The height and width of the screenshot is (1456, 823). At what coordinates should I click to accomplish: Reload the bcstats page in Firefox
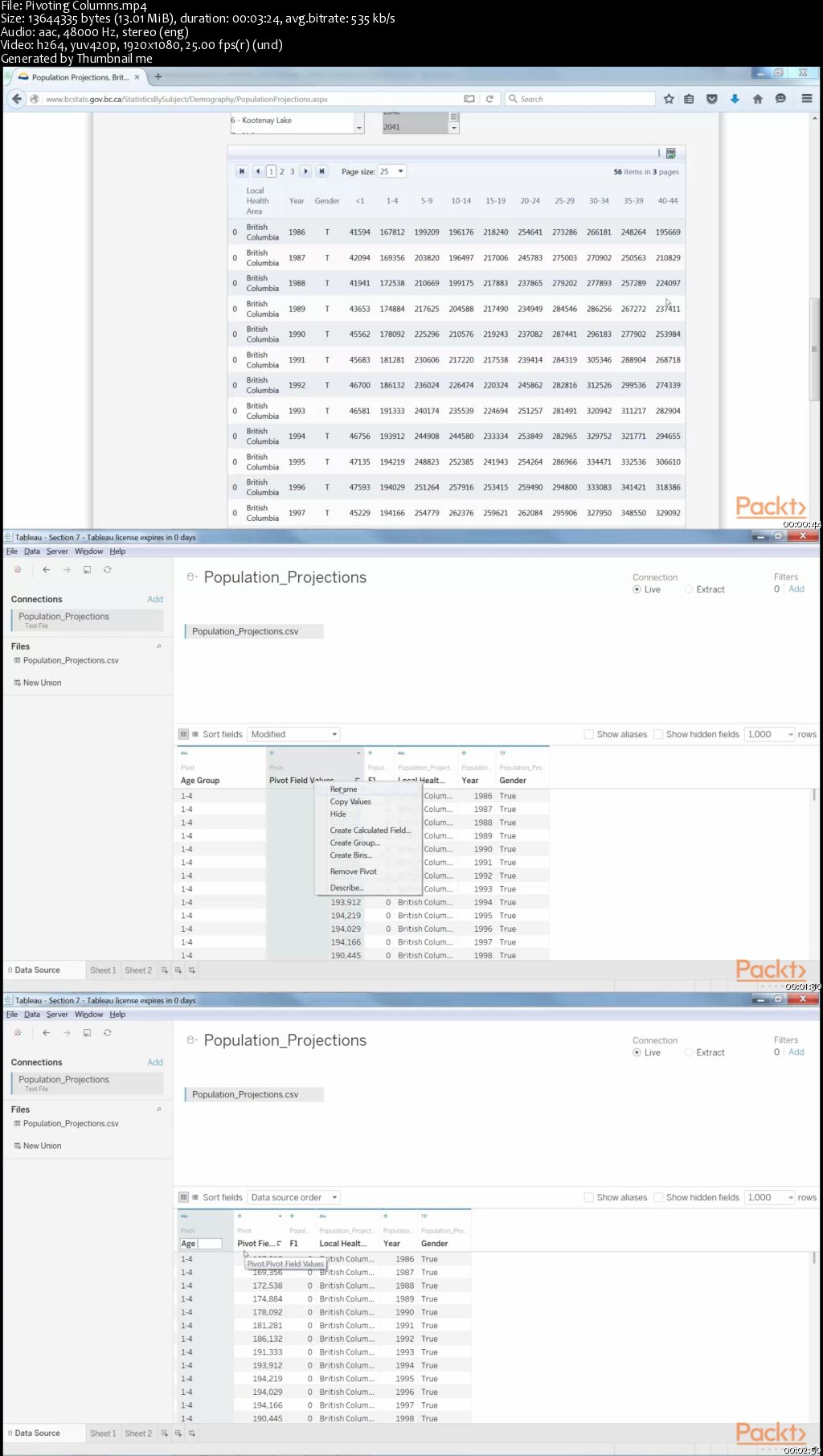pyautogui.click(x=489, y=99)
